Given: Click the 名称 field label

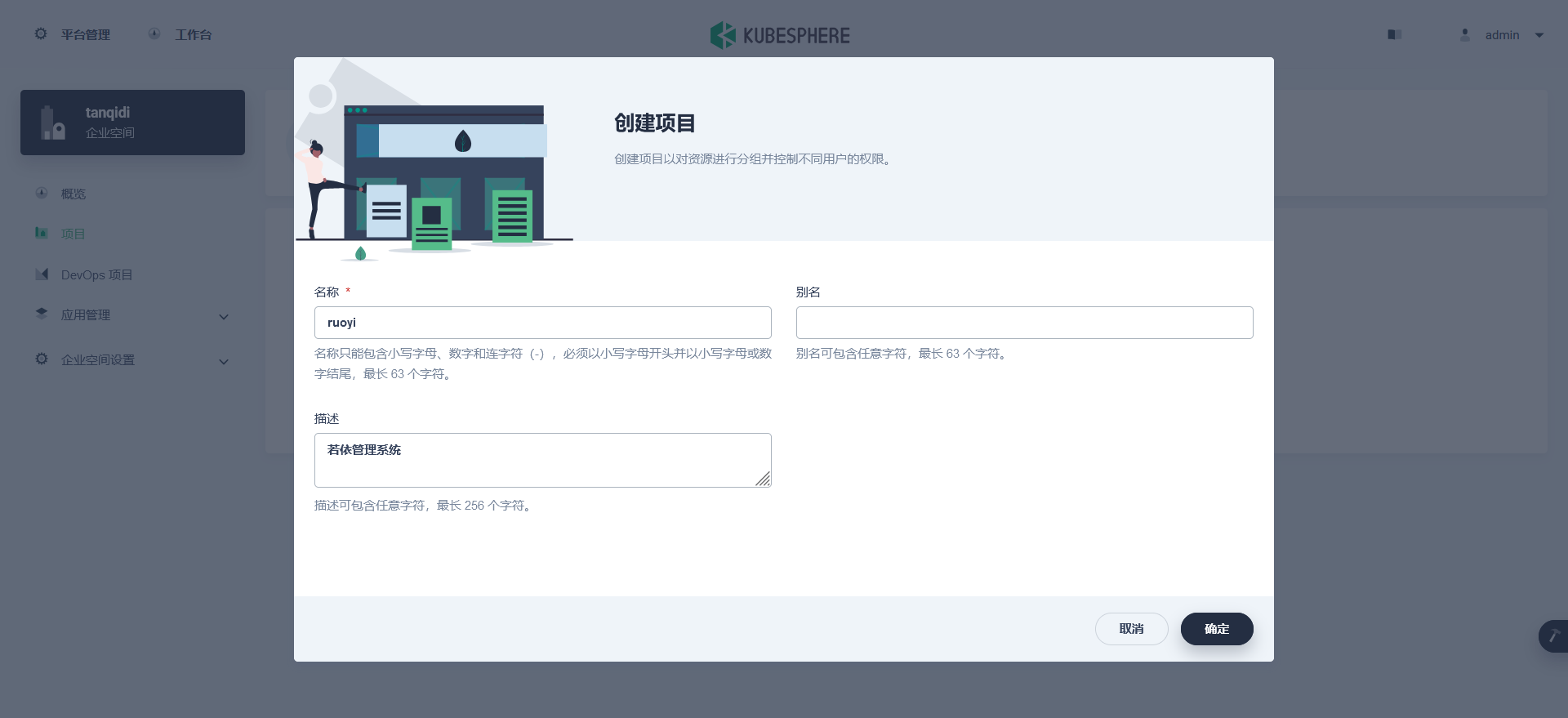Looking at the screenshot, I should point(327,292).
